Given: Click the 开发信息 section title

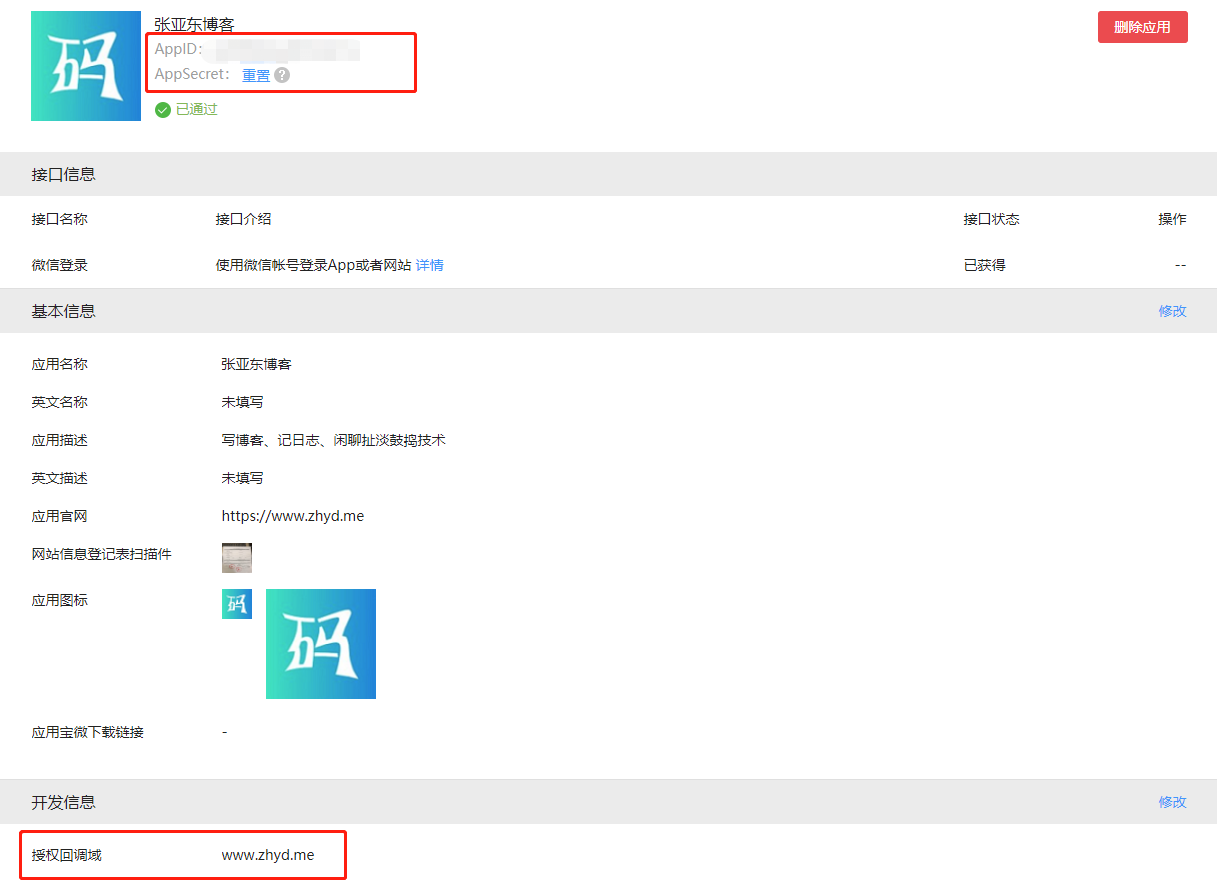Looking at the screenshot, I should (64, 802).
